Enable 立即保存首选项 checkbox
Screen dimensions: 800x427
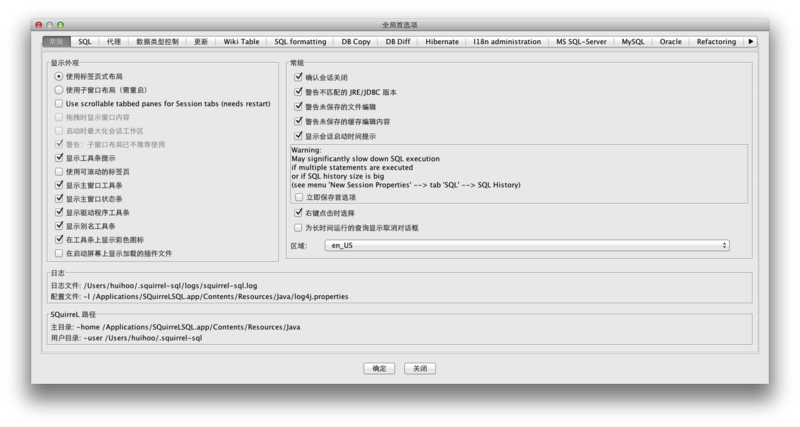pyautogui.click(x=298, y=197)
